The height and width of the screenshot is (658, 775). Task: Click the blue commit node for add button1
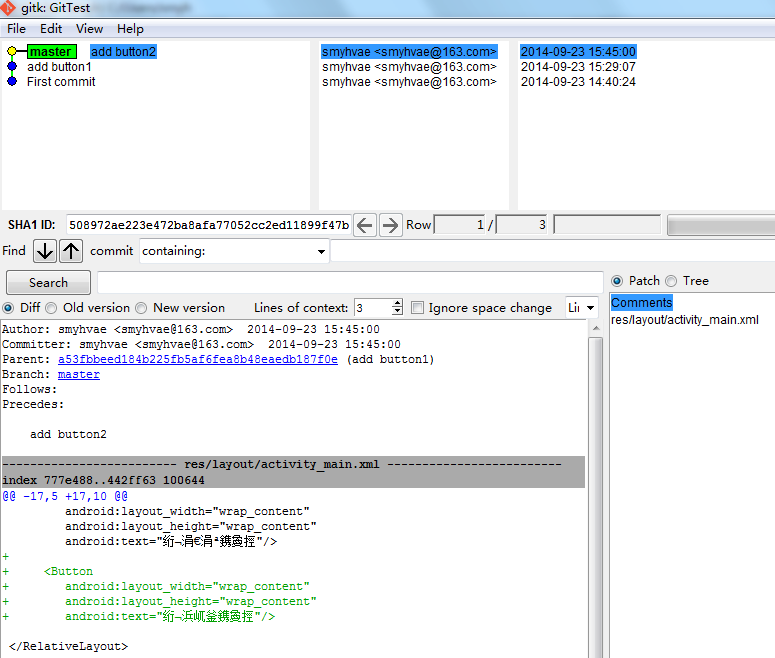click(12, 67)
